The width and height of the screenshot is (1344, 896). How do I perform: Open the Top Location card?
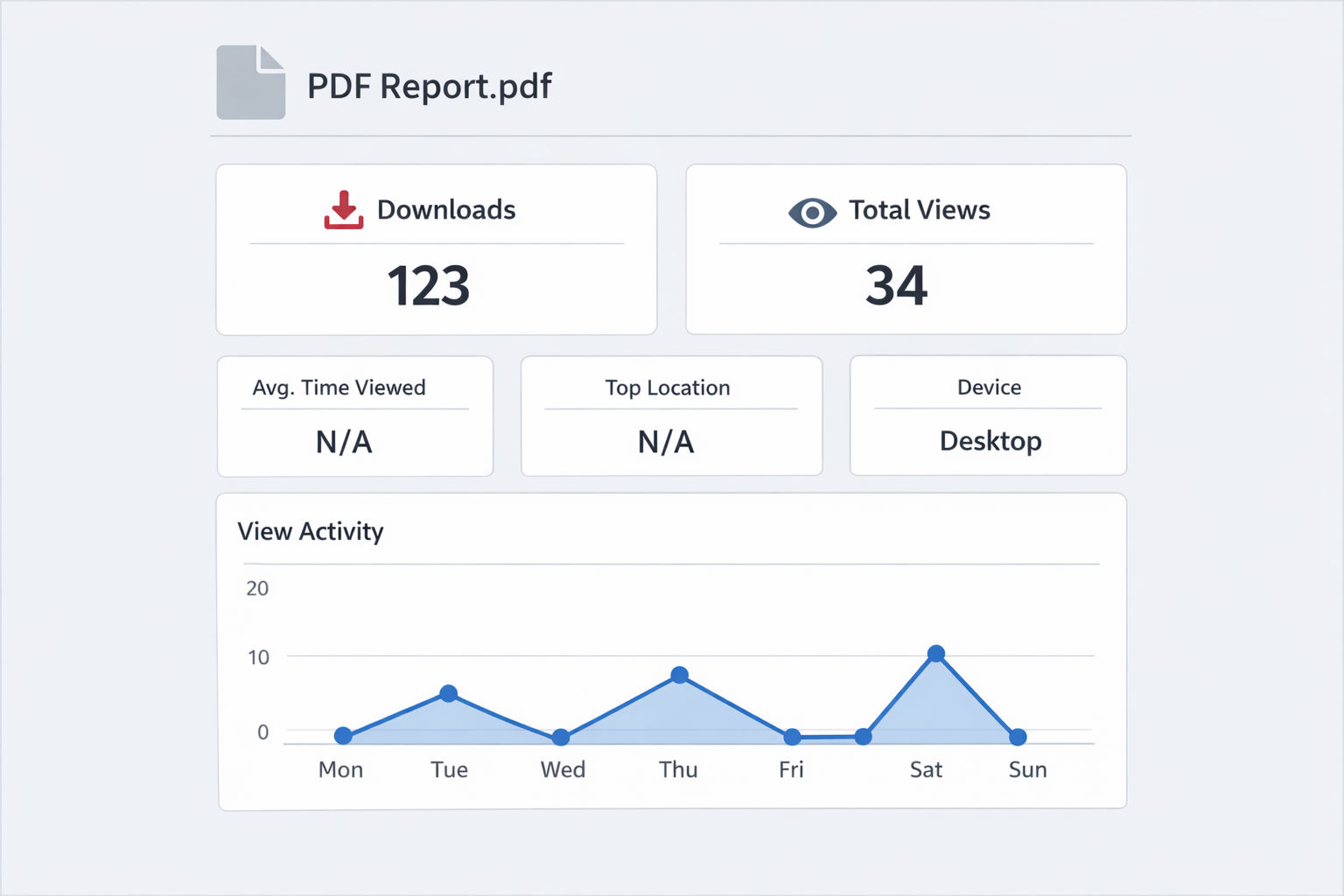(x=670, y=416)
